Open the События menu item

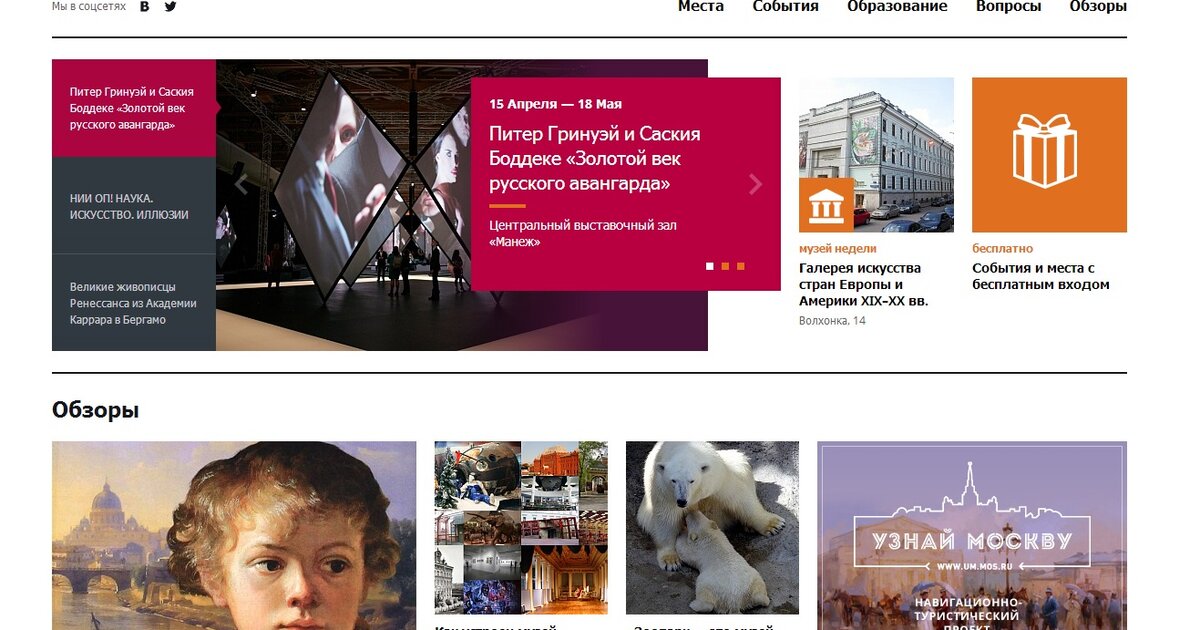786,6
